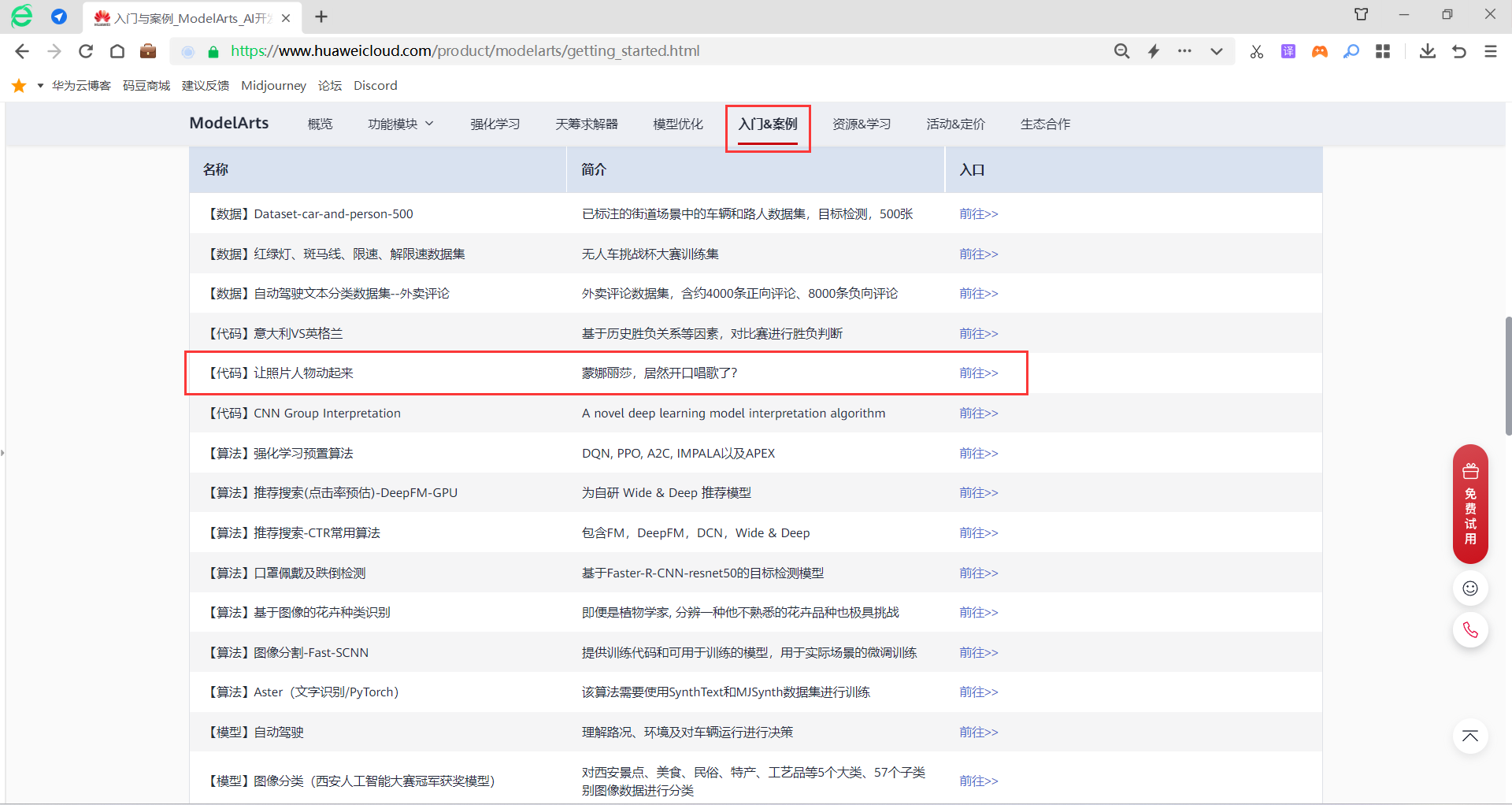Open the 论坛 bookmark

click(330, 85)
